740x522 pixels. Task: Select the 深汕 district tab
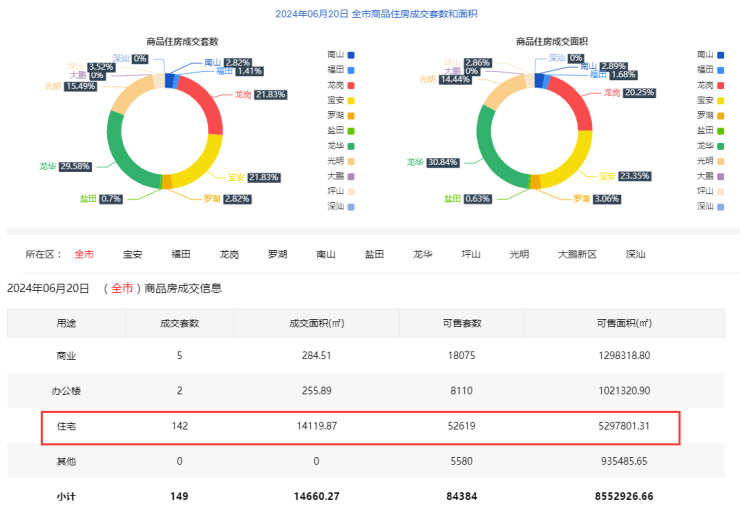635,254
